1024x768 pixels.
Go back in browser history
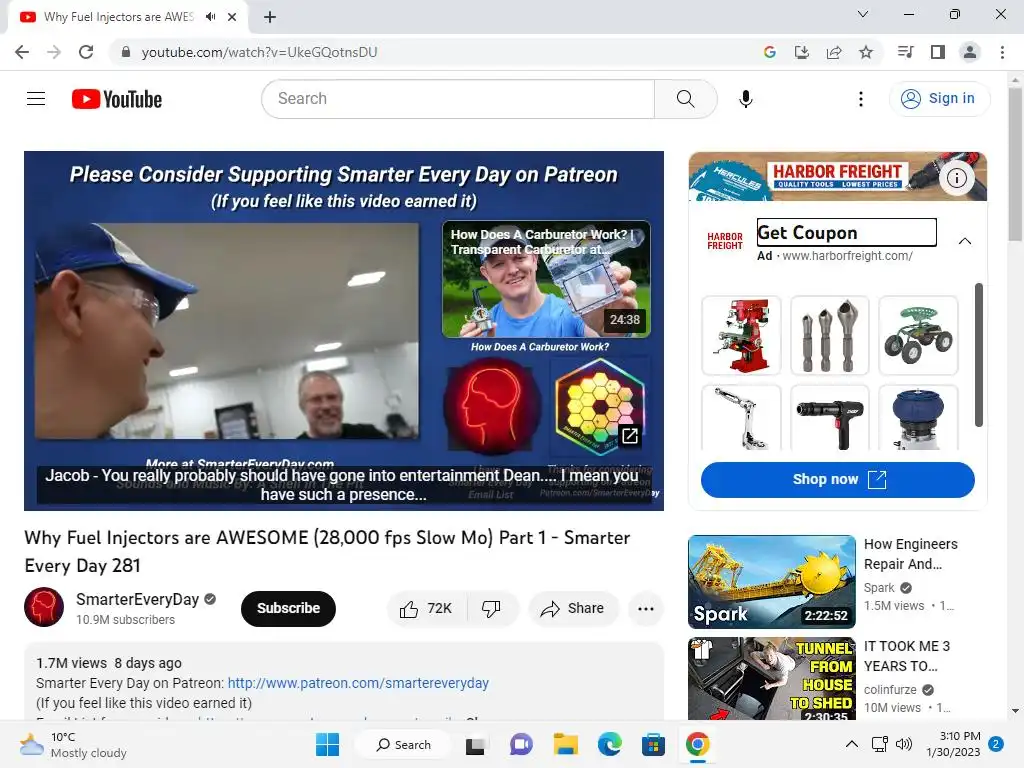point(22,52)
